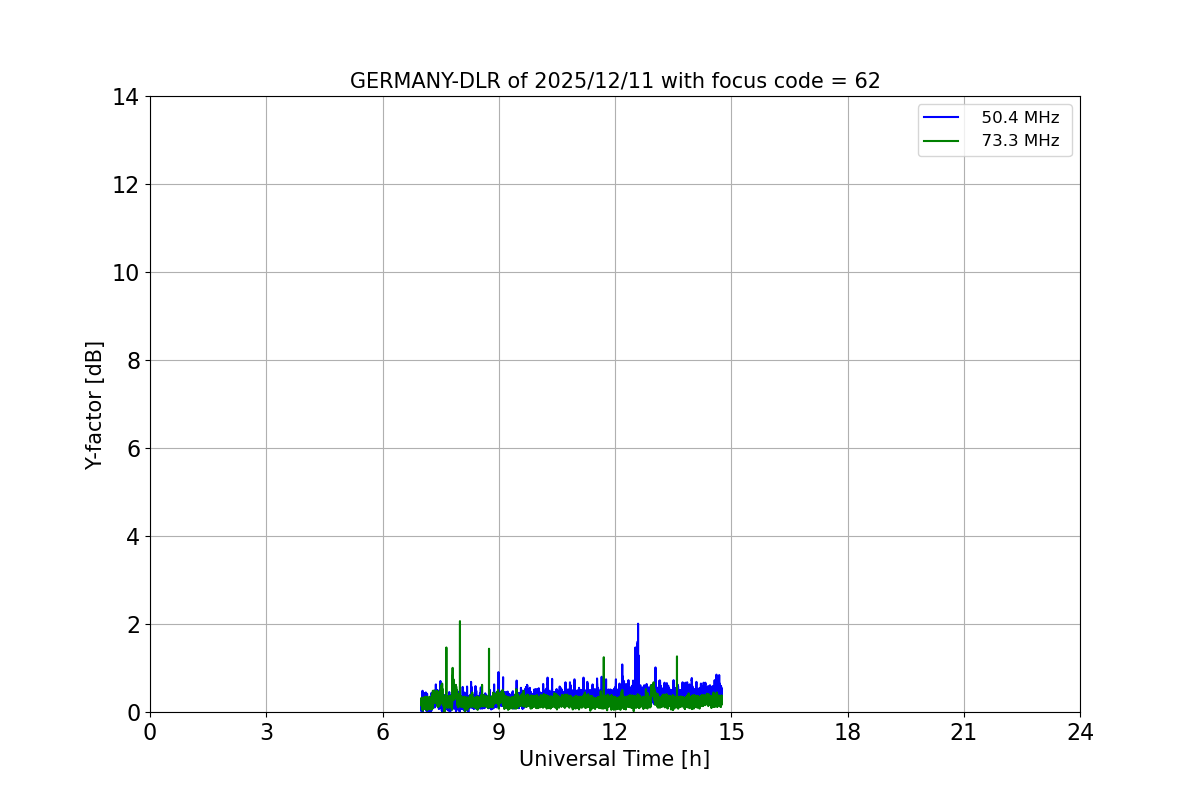Click y-axis tick label '10'
Image resolution: width=1200 pixels, height=800 pixels.
click(125, 273)
